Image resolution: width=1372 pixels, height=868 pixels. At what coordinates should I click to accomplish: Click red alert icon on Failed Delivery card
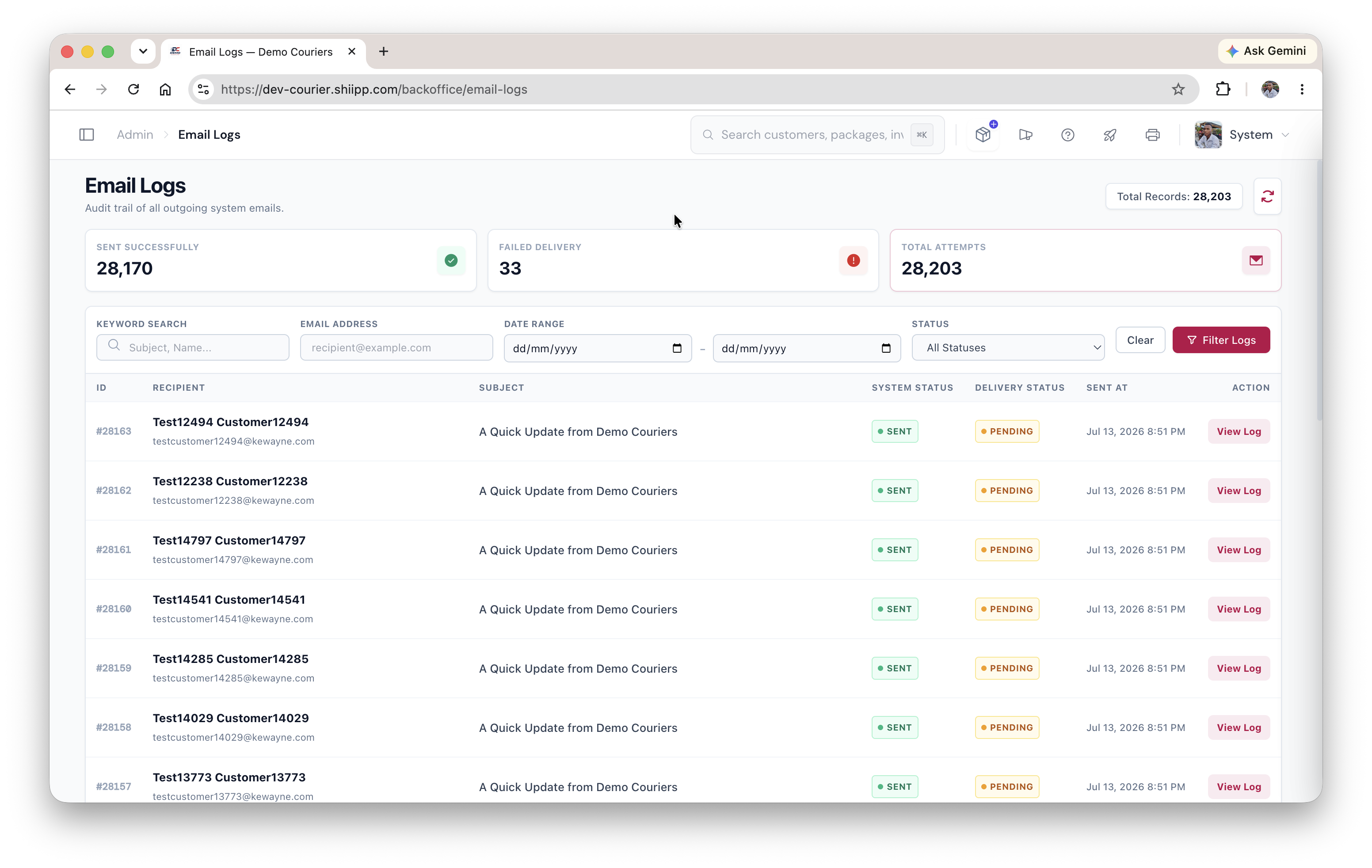tap(853, 261)
